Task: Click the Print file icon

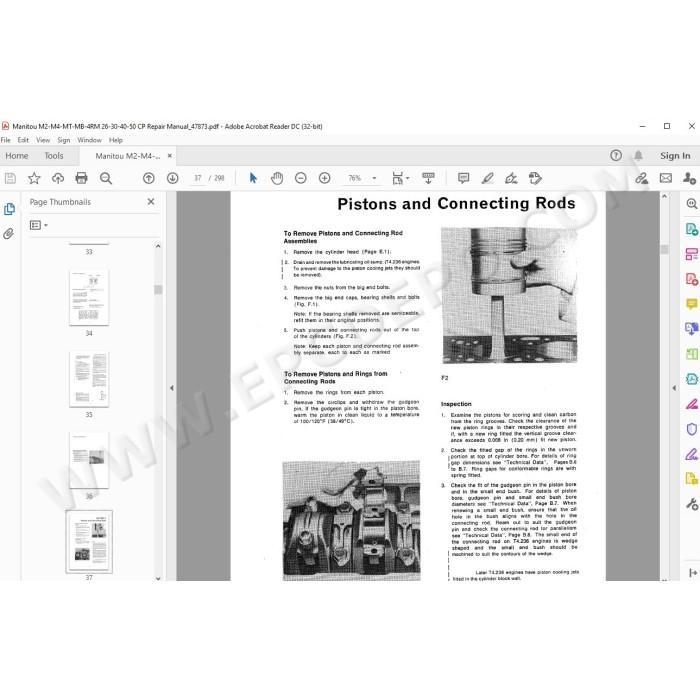Action: pyautogui.click(x=81, y=178)
